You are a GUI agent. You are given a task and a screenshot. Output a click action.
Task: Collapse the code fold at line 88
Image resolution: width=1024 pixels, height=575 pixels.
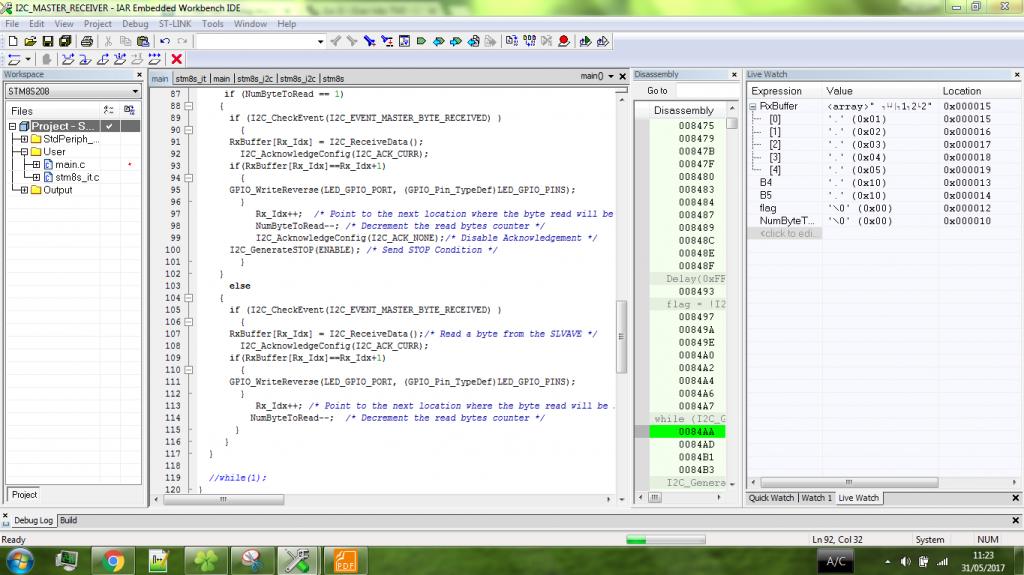[190, 105]
